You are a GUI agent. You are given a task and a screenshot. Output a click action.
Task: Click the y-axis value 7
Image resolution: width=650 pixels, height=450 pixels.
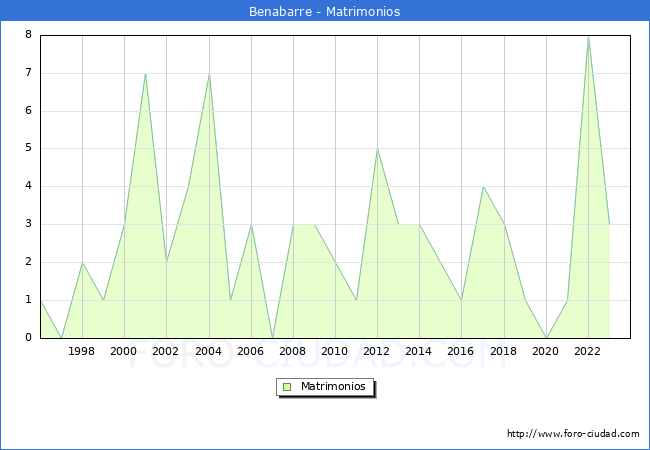coord(29,73)
